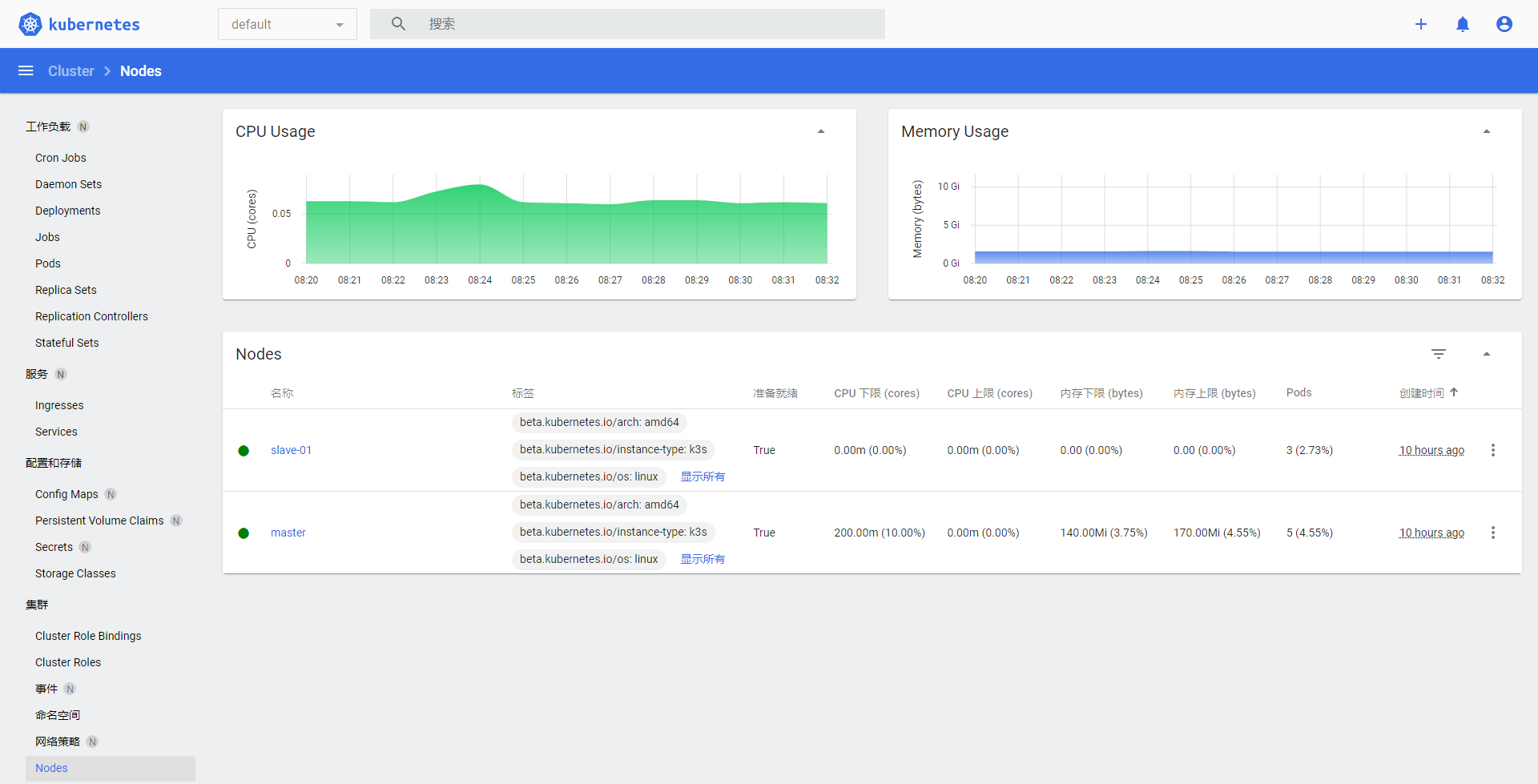
Task: Open Cluster Roles
Action: (68, 662)
